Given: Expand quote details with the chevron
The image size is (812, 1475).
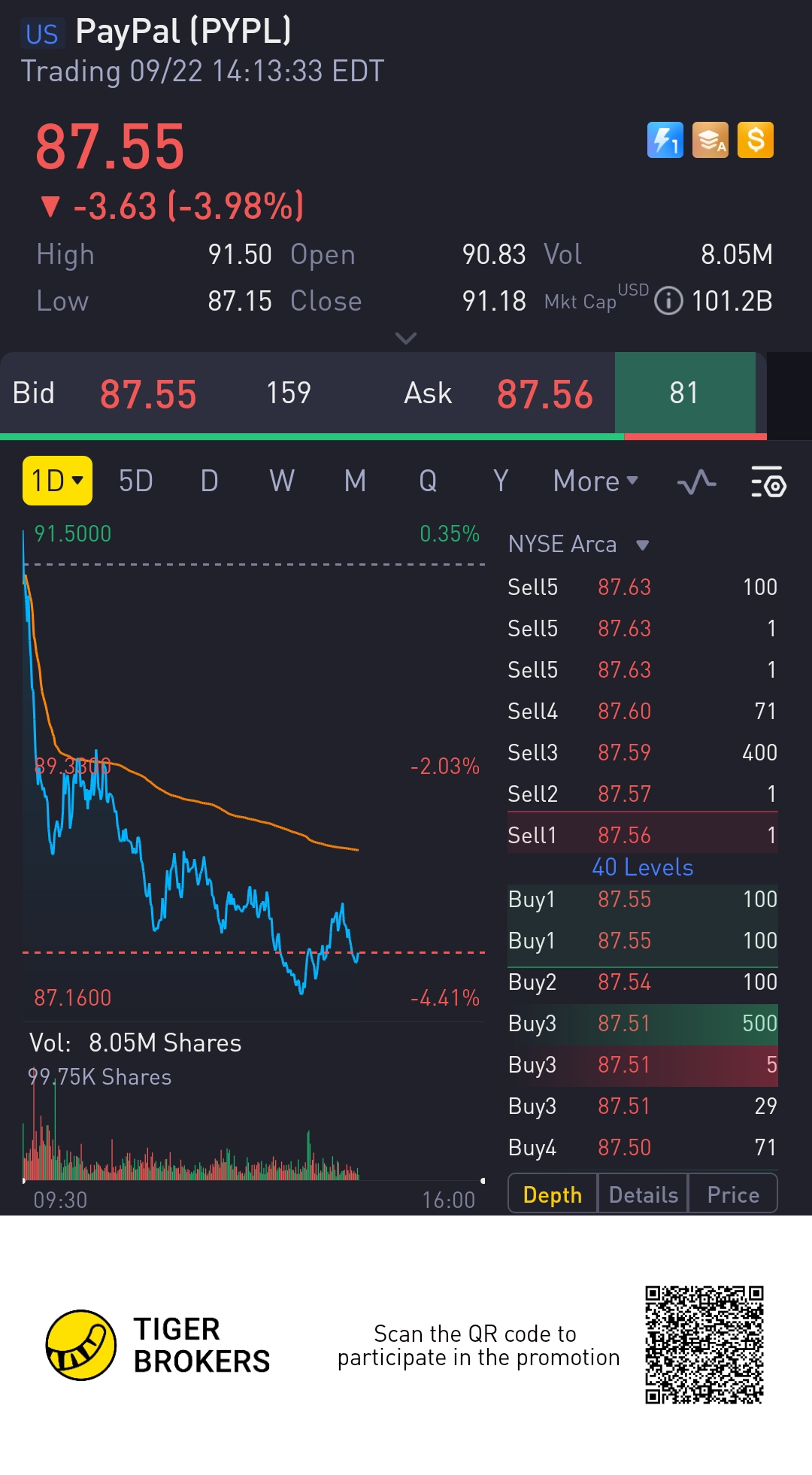Looking at the screenshot, I should (x=406, y=338).
